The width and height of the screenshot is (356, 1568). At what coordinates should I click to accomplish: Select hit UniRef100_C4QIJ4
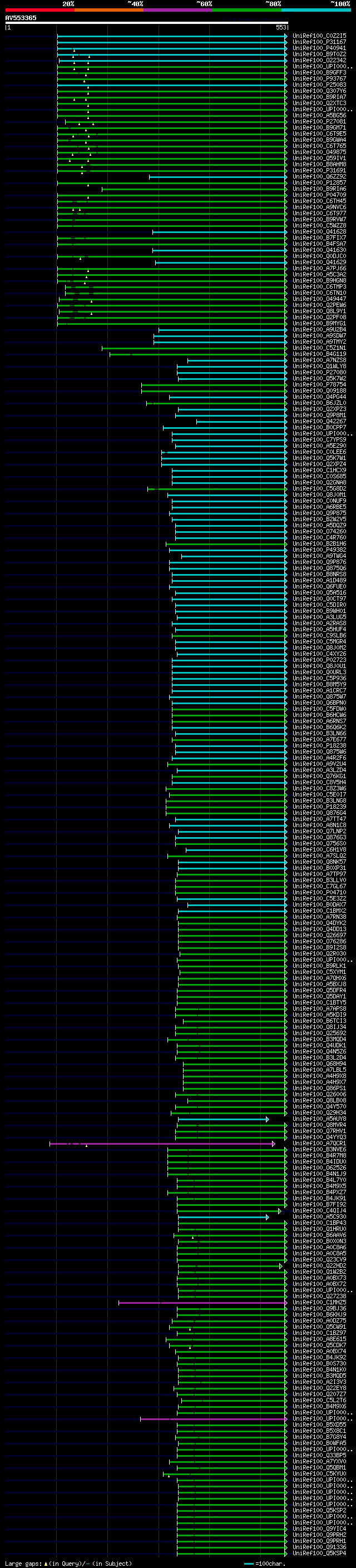click(x=319, y=1211)
